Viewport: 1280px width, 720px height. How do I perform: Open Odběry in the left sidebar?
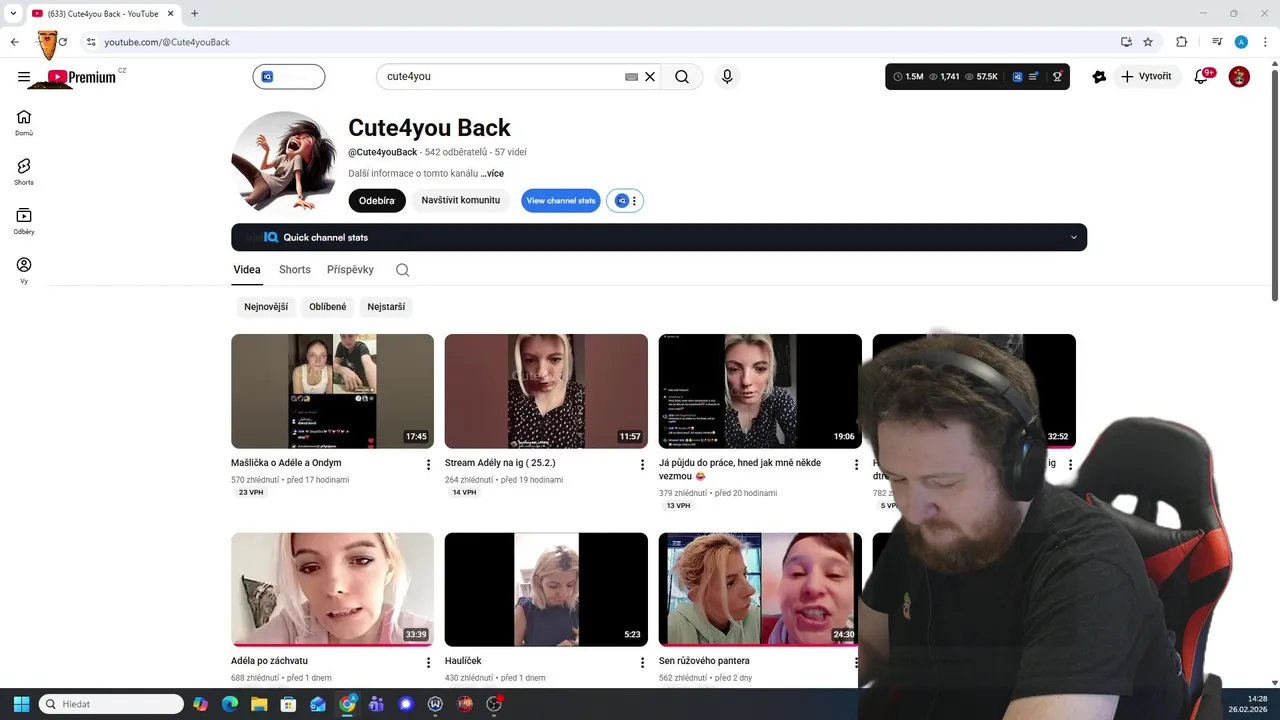point(24,221)
